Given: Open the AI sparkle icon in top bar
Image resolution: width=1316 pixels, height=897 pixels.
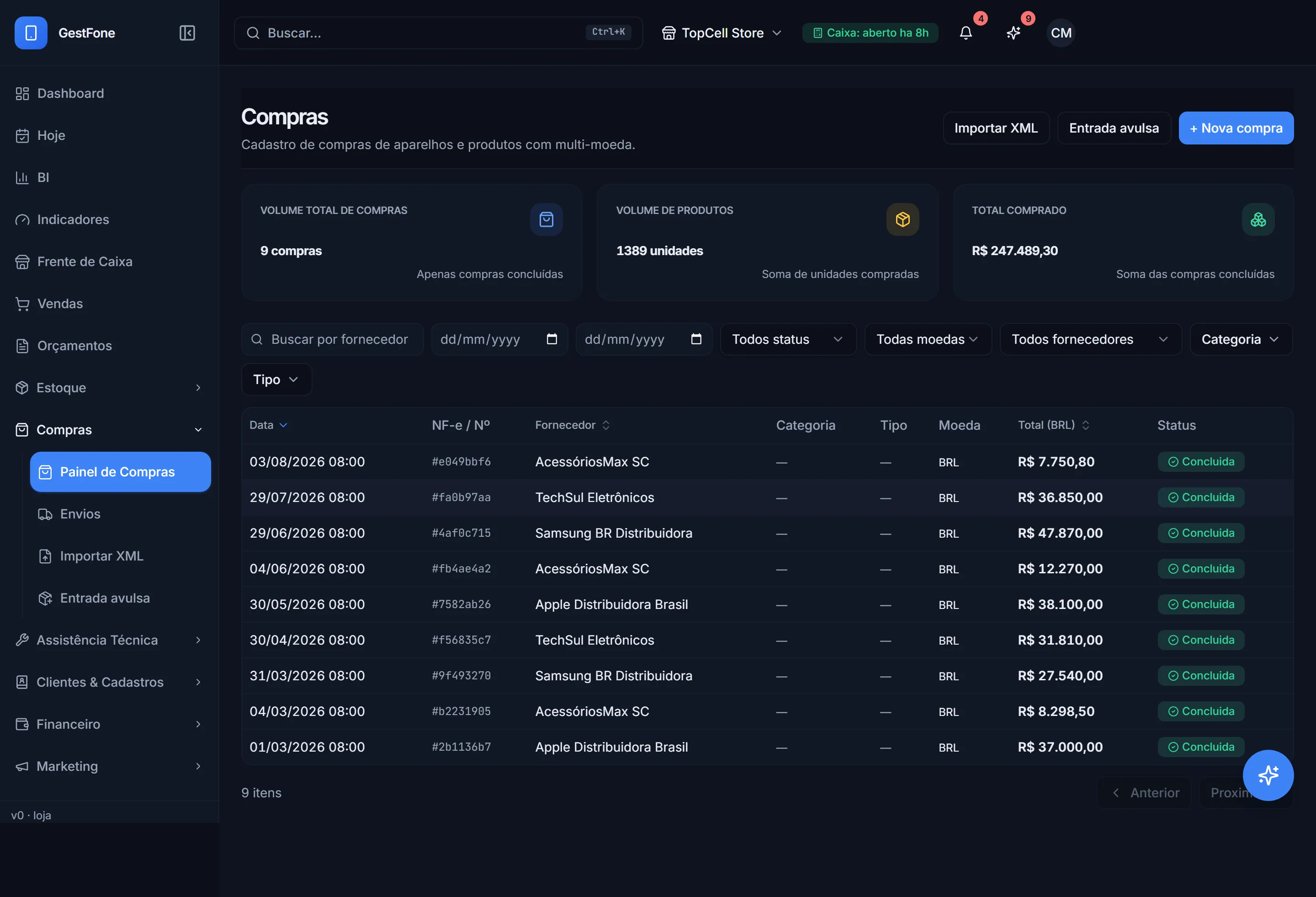Looking at the screenshot, I should (1014, 33).
